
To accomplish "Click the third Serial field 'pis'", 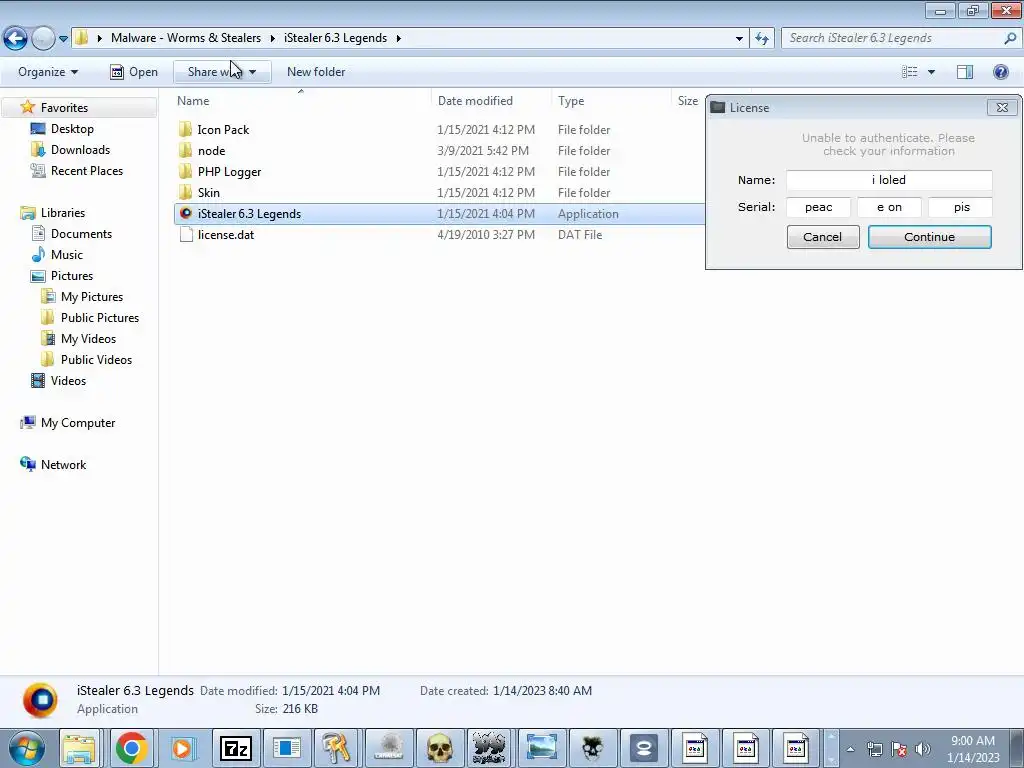I will [960, 207].
